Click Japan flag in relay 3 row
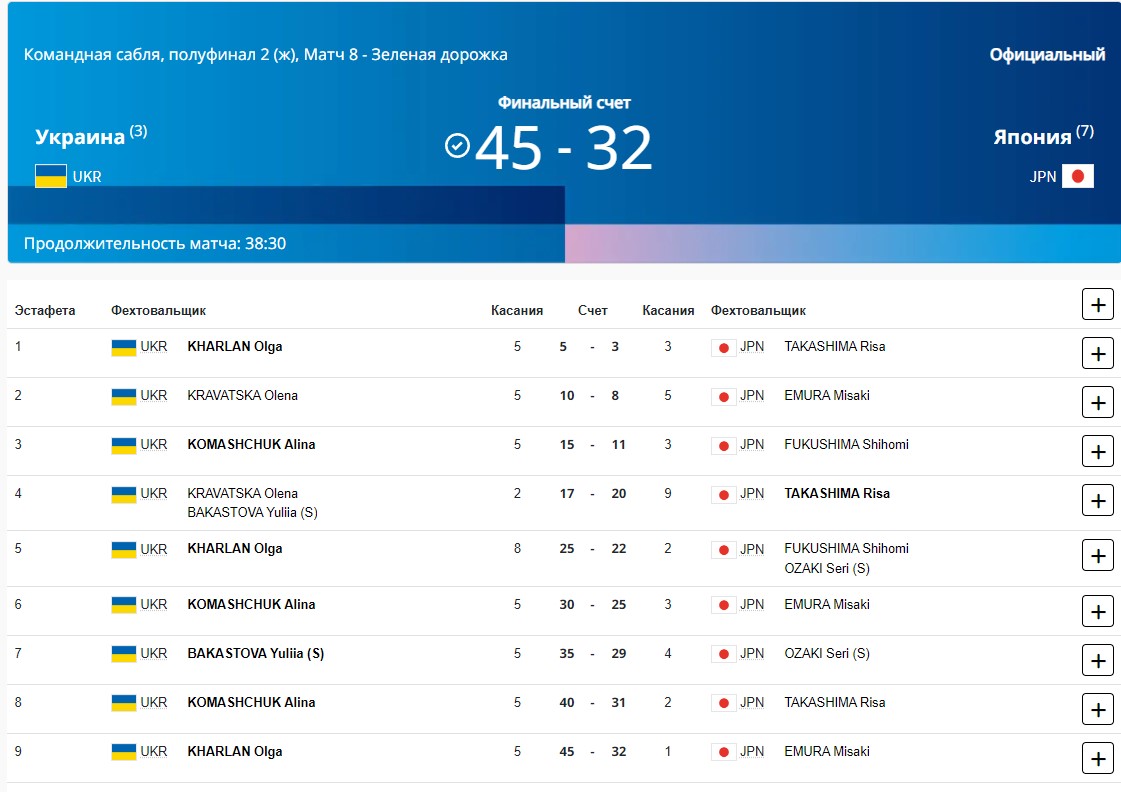 [724, 445]
